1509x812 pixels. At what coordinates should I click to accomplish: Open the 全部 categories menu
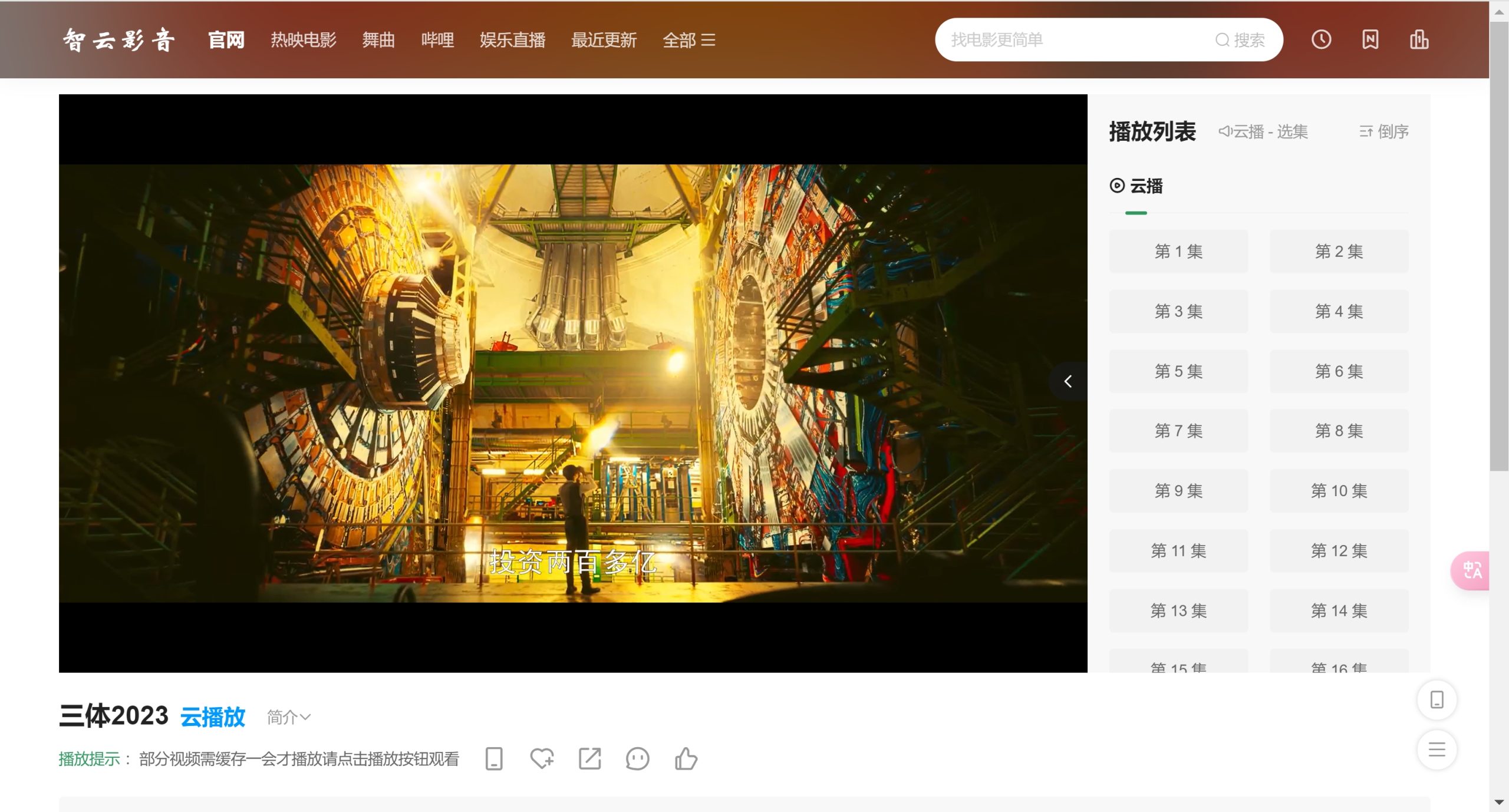[x=688, y=39]
